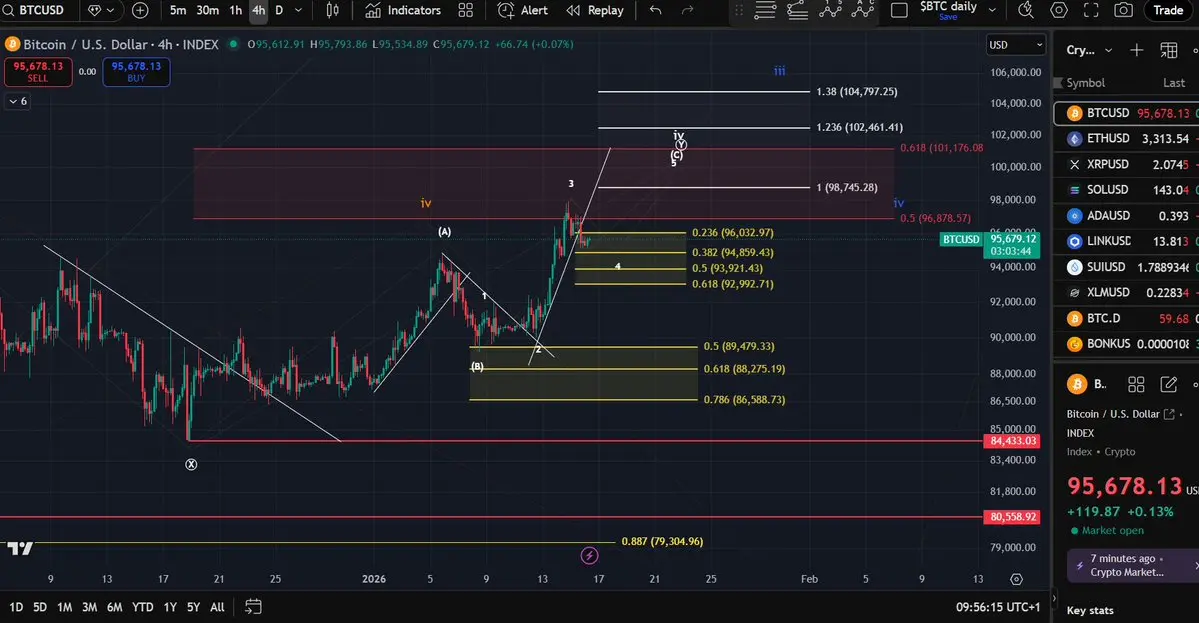Screen dimensions: 1199x623
Task: Open go-to-date calendar icon
Action: click(253, 607)
